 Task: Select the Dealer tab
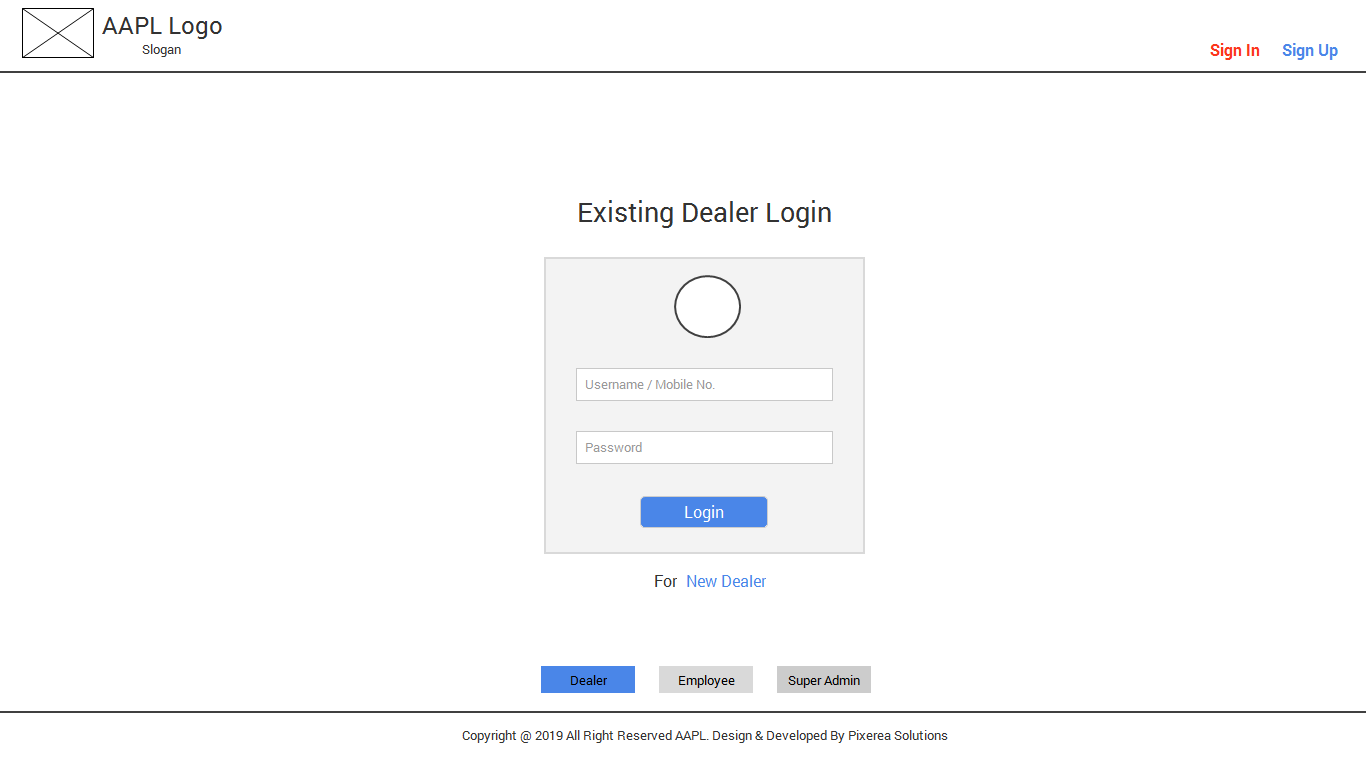588,680
